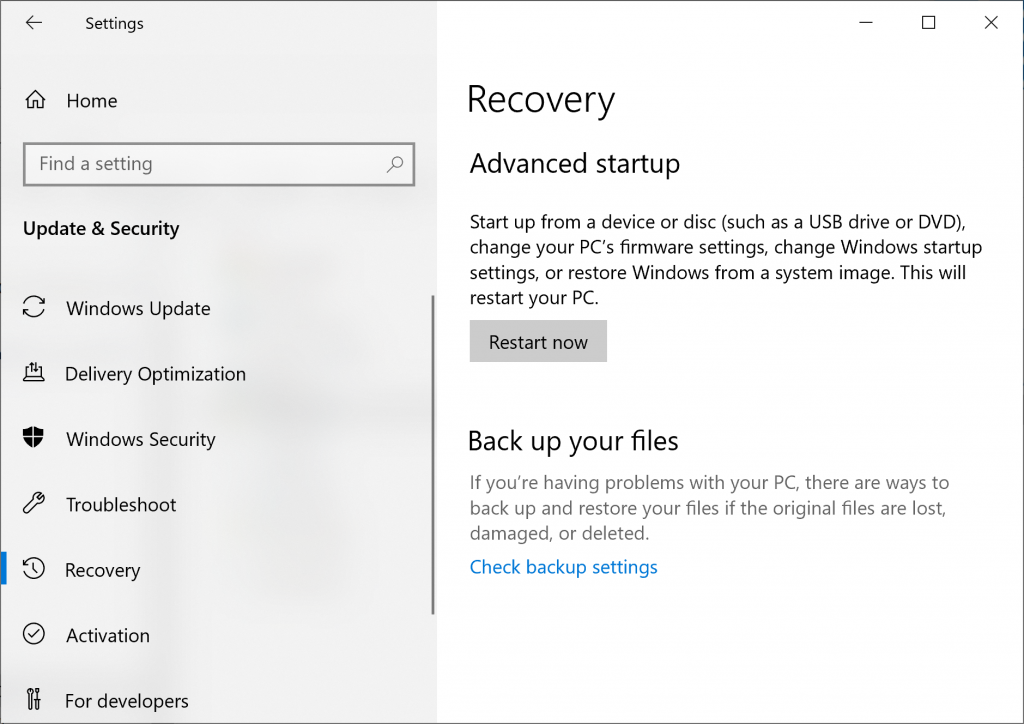Open Check backup settings link

click(x=563, y=567)
